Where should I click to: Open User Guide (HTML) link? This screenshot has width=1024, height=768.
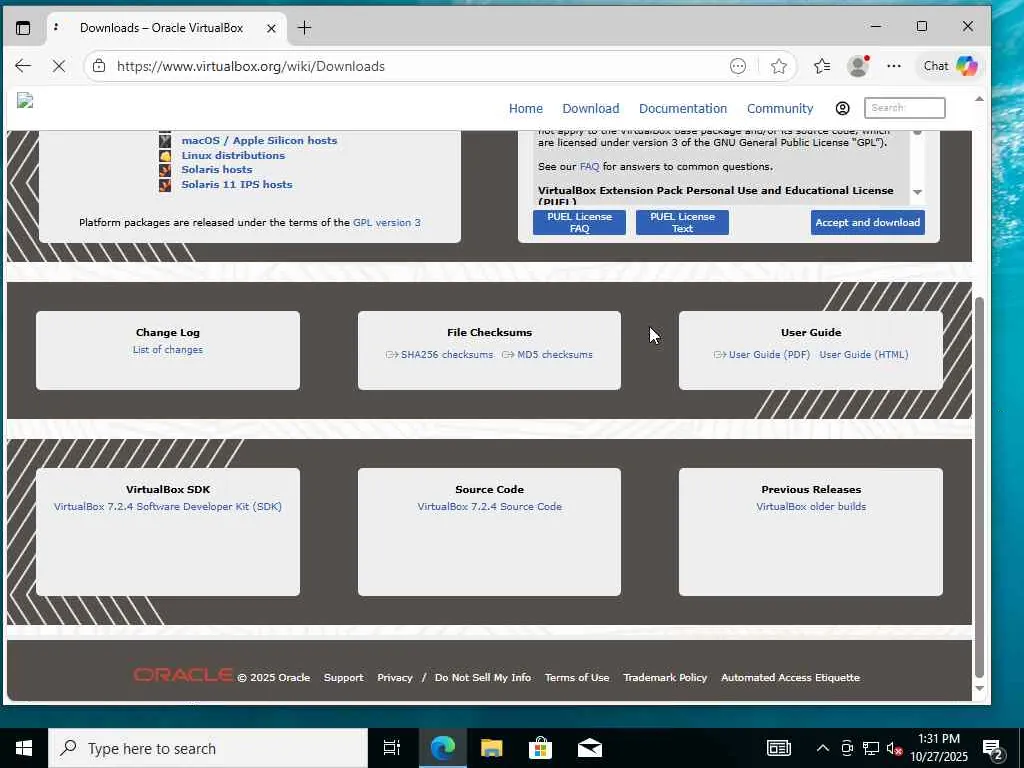coord(863,355)
